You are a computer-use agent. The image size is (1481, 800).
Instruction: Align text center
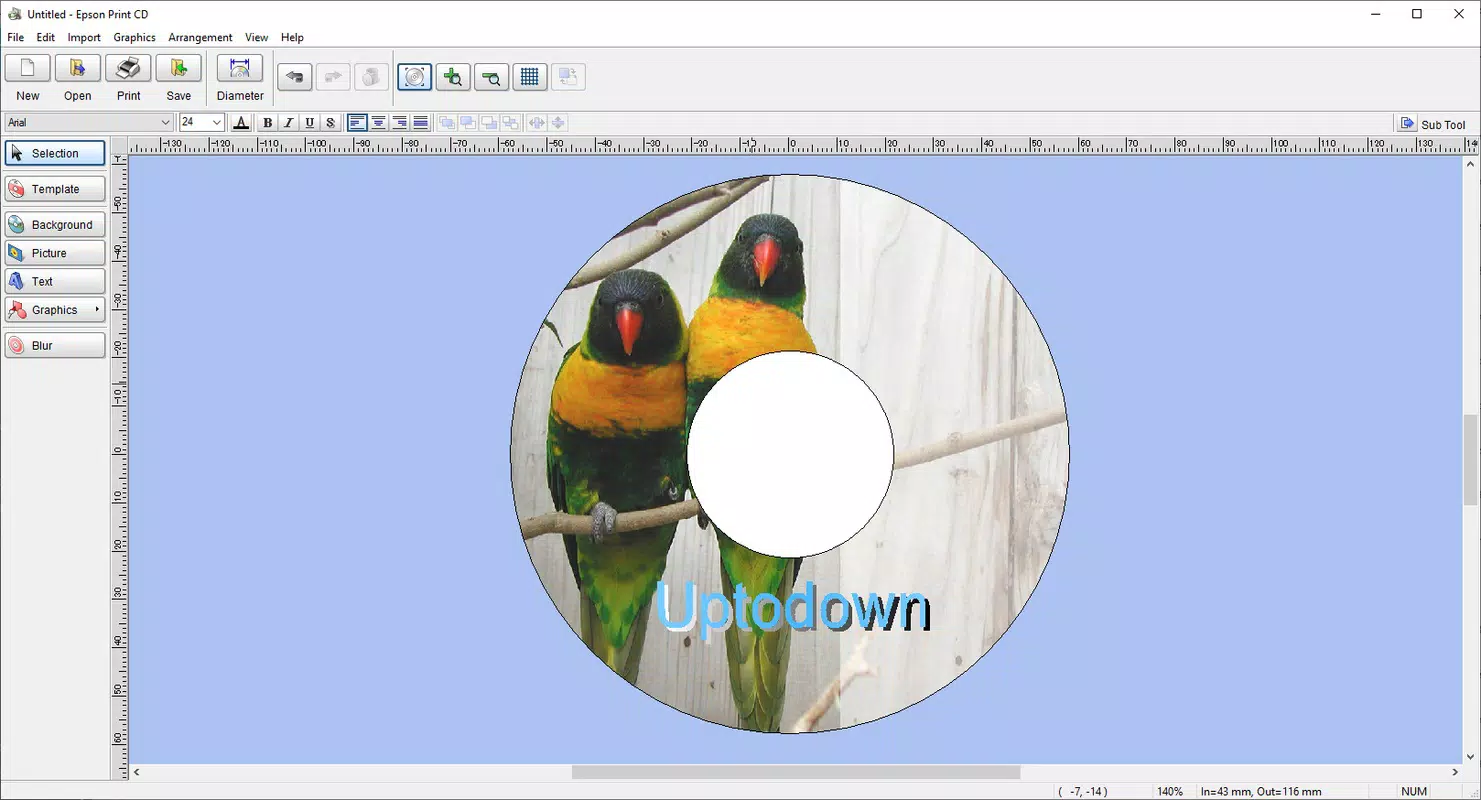tap(379, 123)
